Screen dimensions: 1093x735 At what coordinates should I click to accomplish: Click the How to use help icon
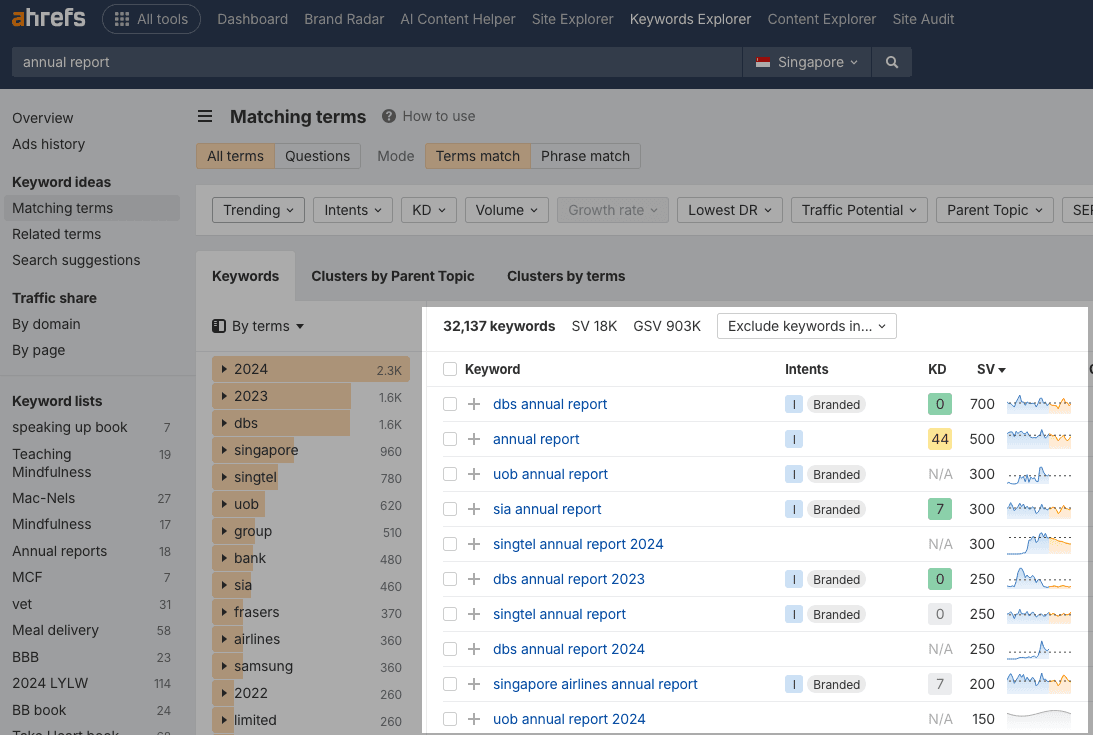click(x=389, y=116)
